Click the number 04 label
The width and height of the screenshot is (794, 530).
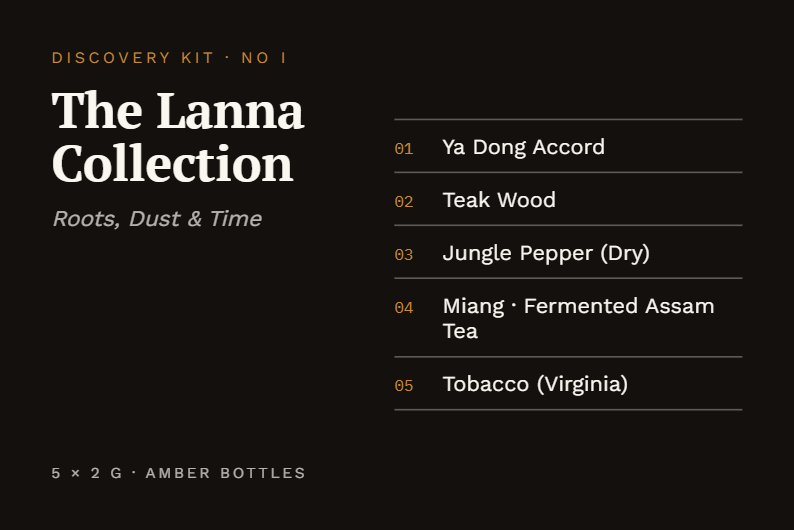(x=404, y=308)
